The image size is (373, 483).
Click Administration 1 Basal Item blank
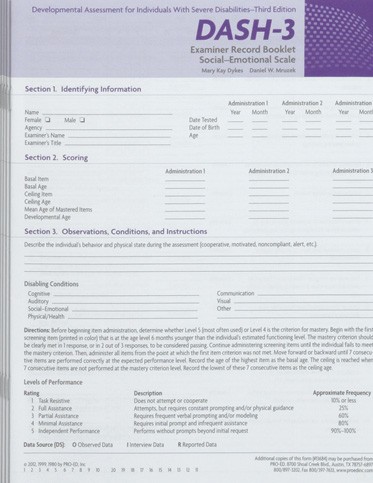185,180
